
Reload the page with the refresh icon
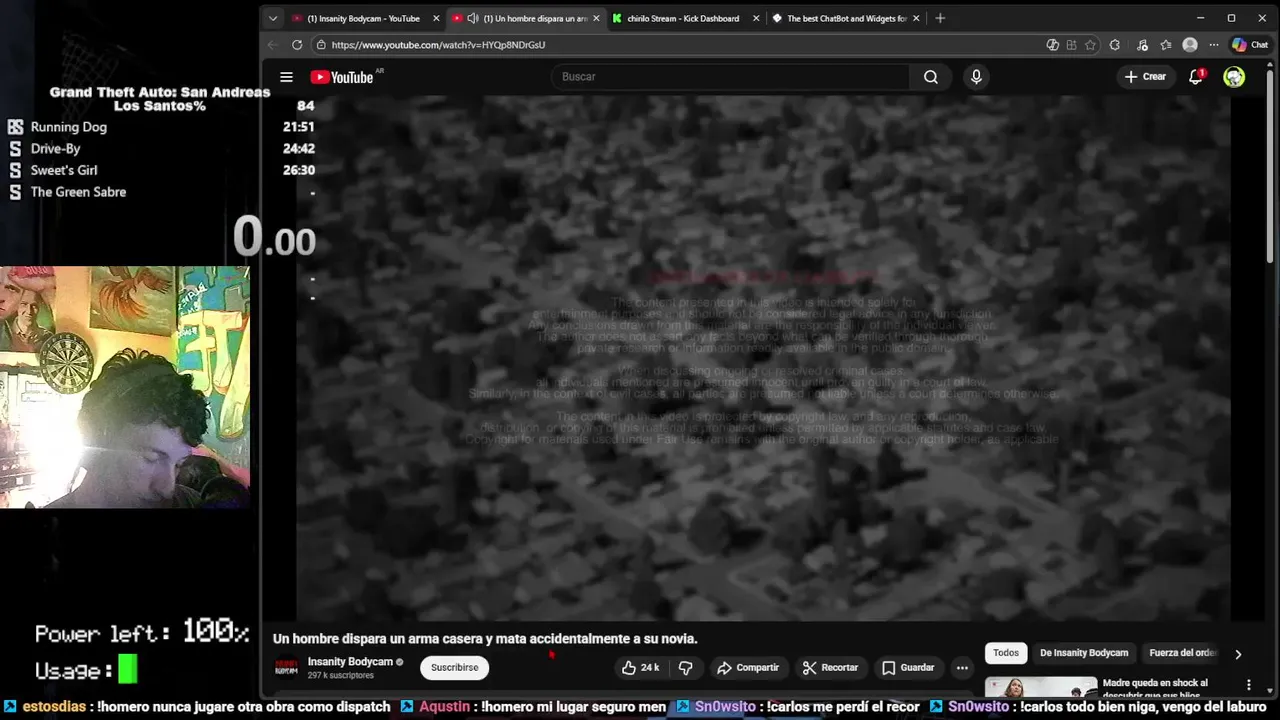pos(297,45)
